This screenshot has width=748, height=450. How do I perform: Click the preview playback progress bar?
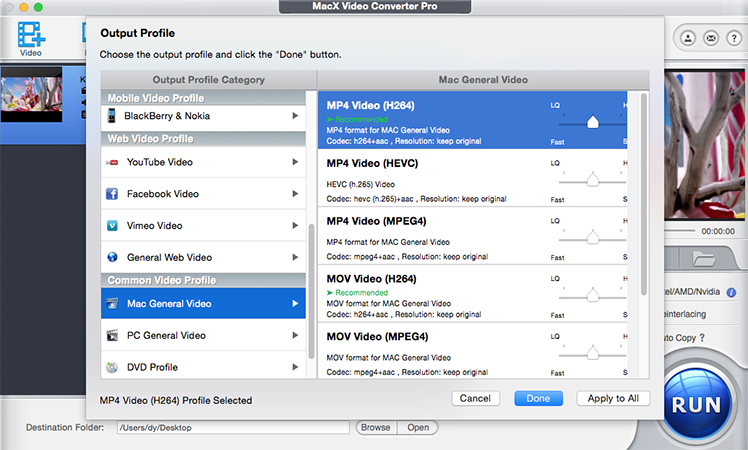point(680,231)
